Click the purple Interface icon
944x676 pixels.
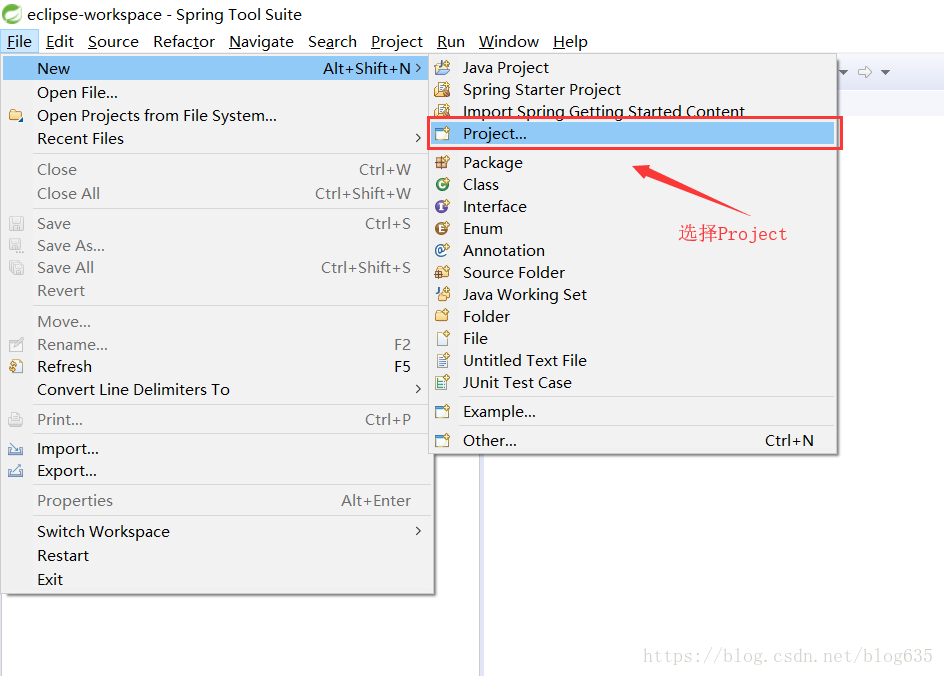click(x=442, y=206)
